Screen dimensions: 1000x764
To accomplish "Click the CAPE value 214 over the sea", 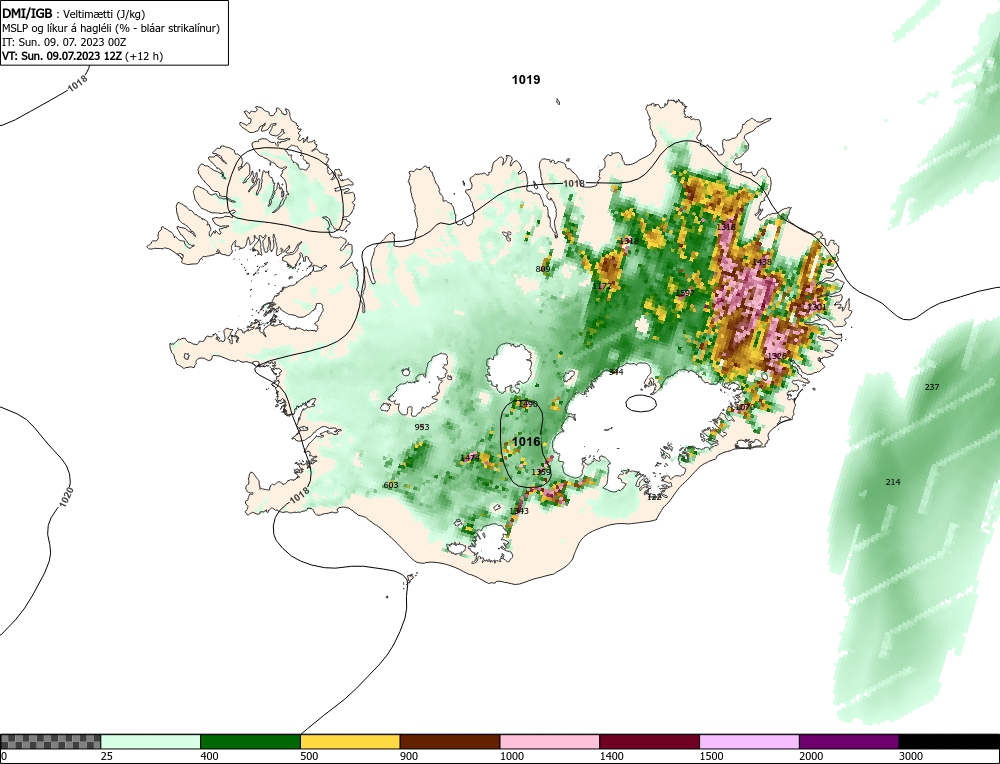I will coord(893,482).
